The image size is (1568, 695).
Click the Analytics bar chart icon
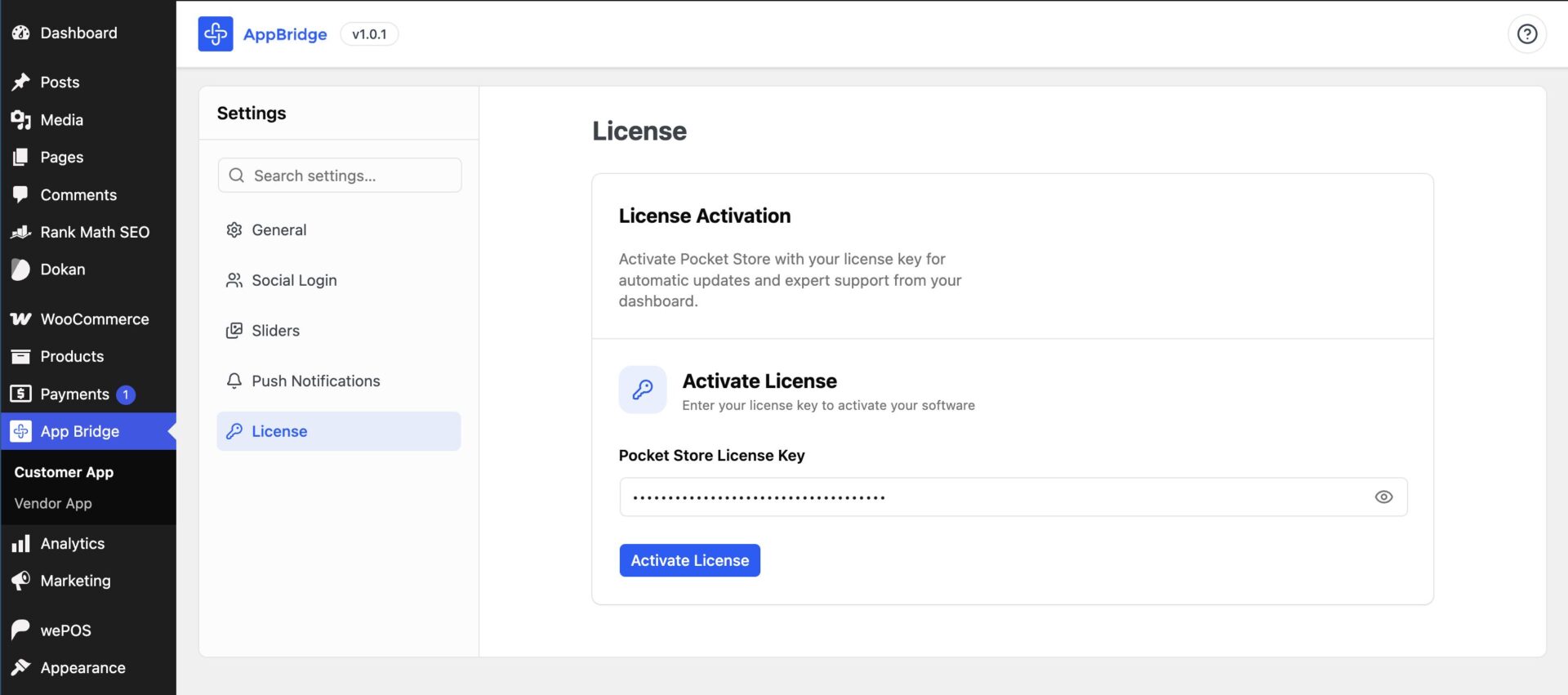click(x=21, y=543)
